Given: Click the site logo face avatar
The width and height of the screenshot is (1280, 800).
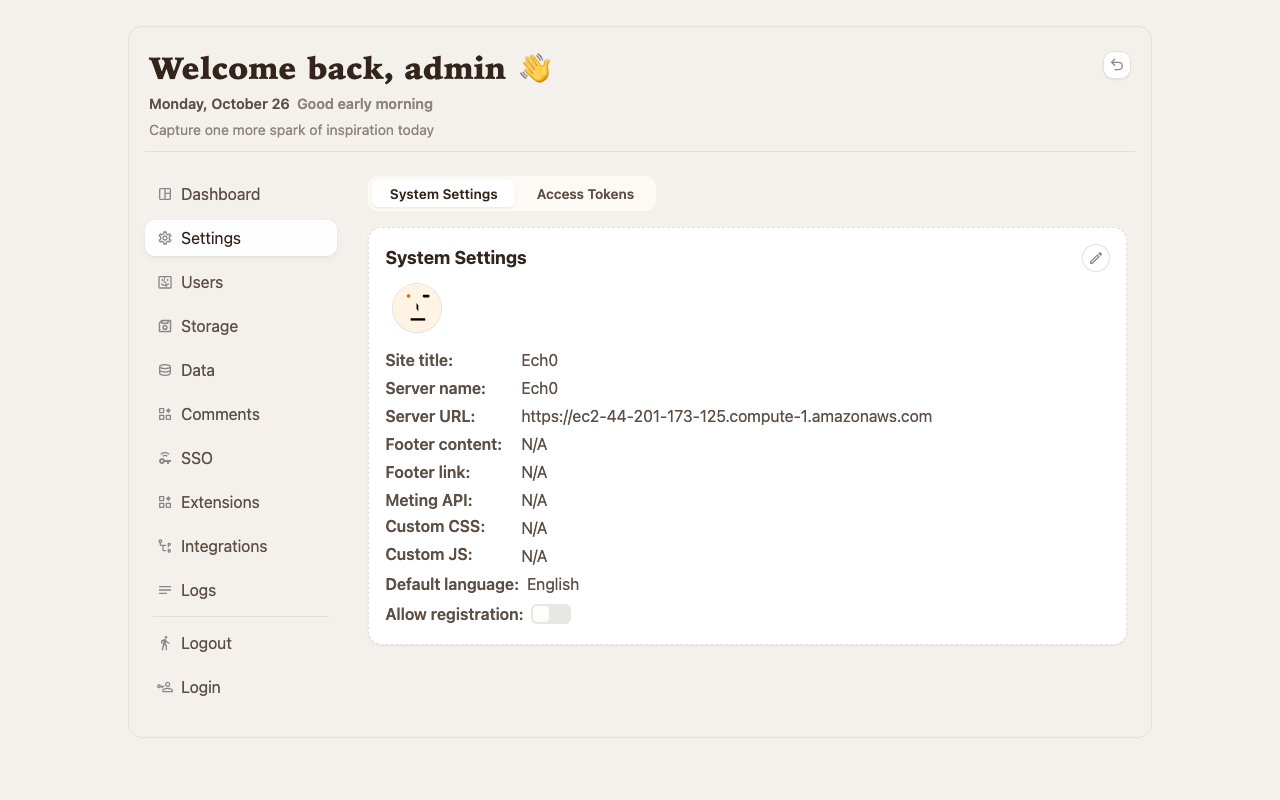Looking at the screenshot, I should [x=417, y=308].
